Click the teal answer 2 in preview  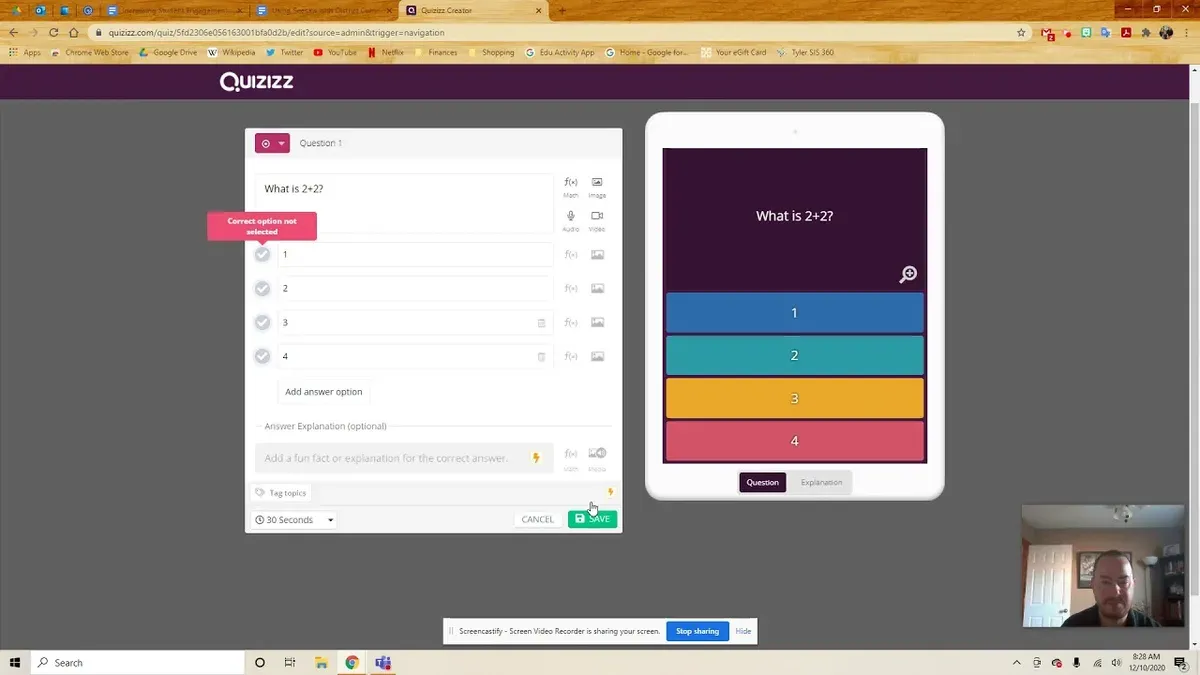click(794, 355)
